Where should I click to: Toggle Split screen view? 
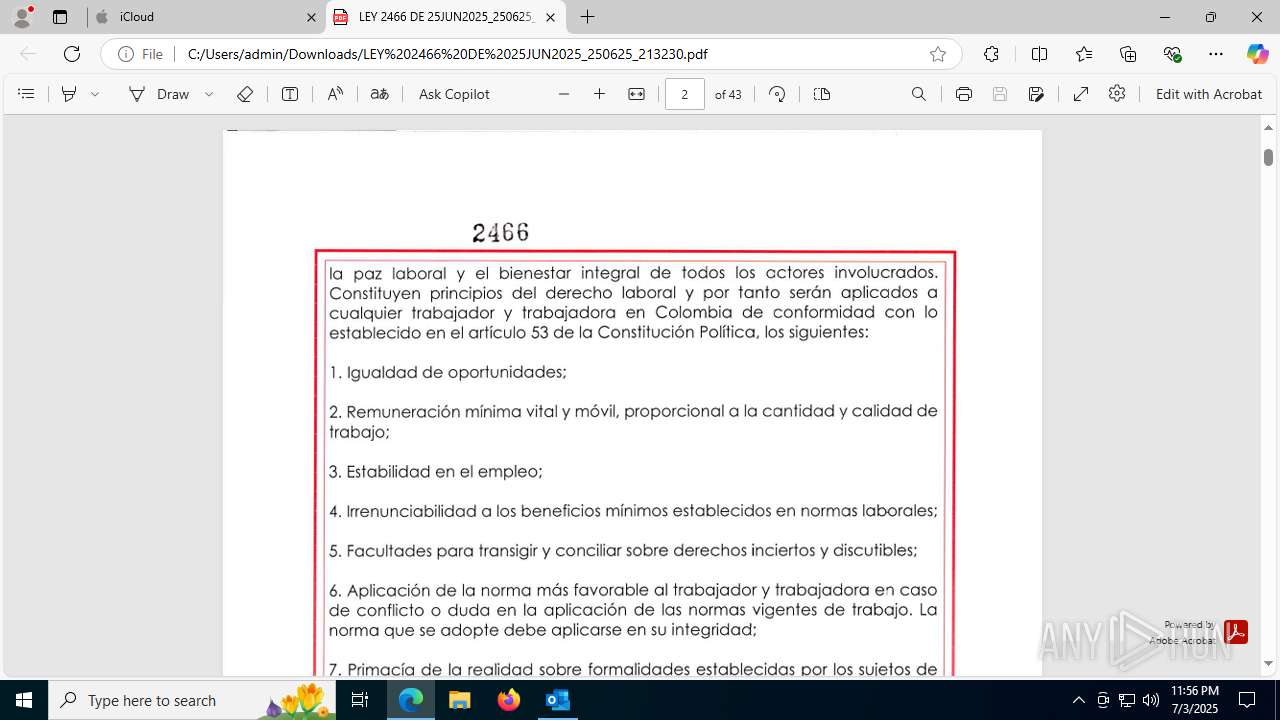tap(1039, 54)
